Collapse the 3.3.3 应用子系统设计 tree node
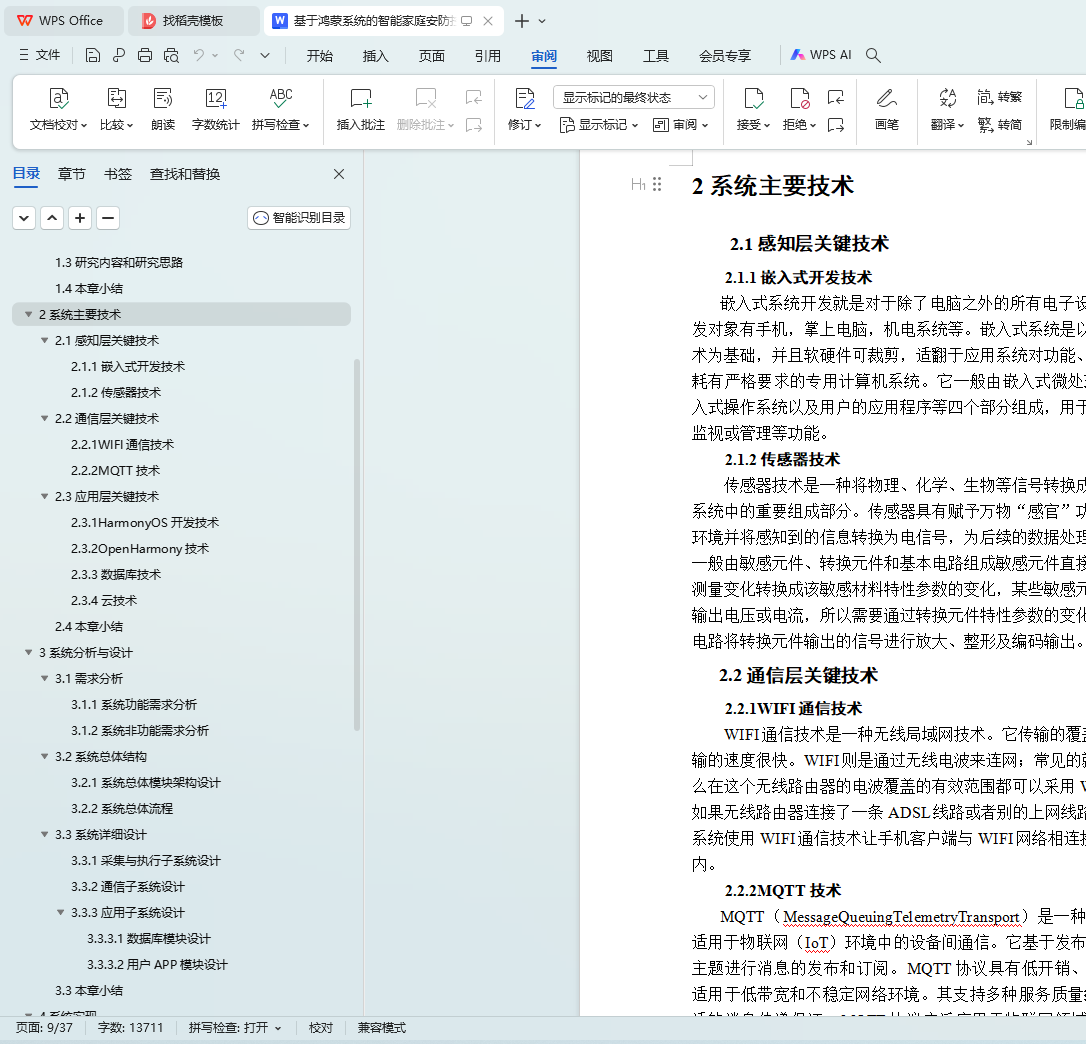1086x1044 pixels. tap(61, 913)
